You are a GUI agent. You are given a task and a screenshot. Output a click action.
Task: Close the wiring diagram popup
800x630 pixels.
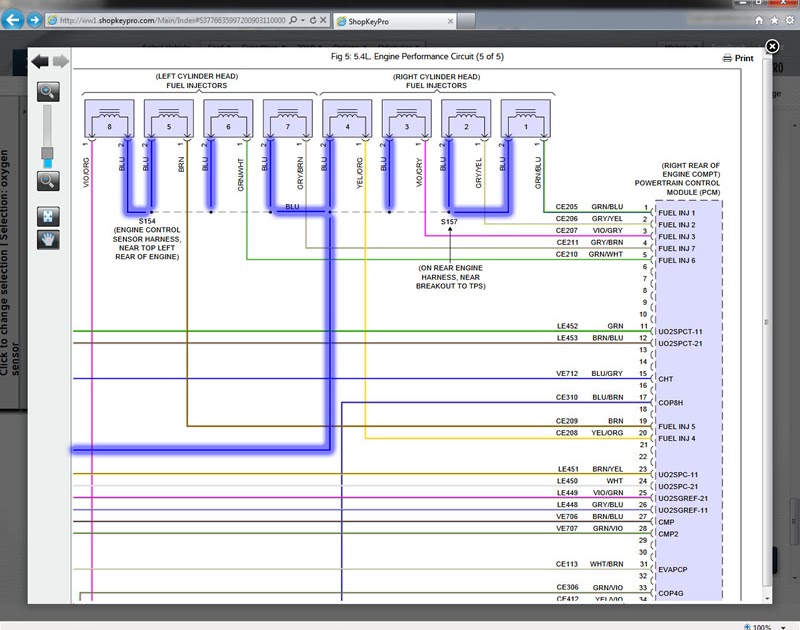[772, 46]
